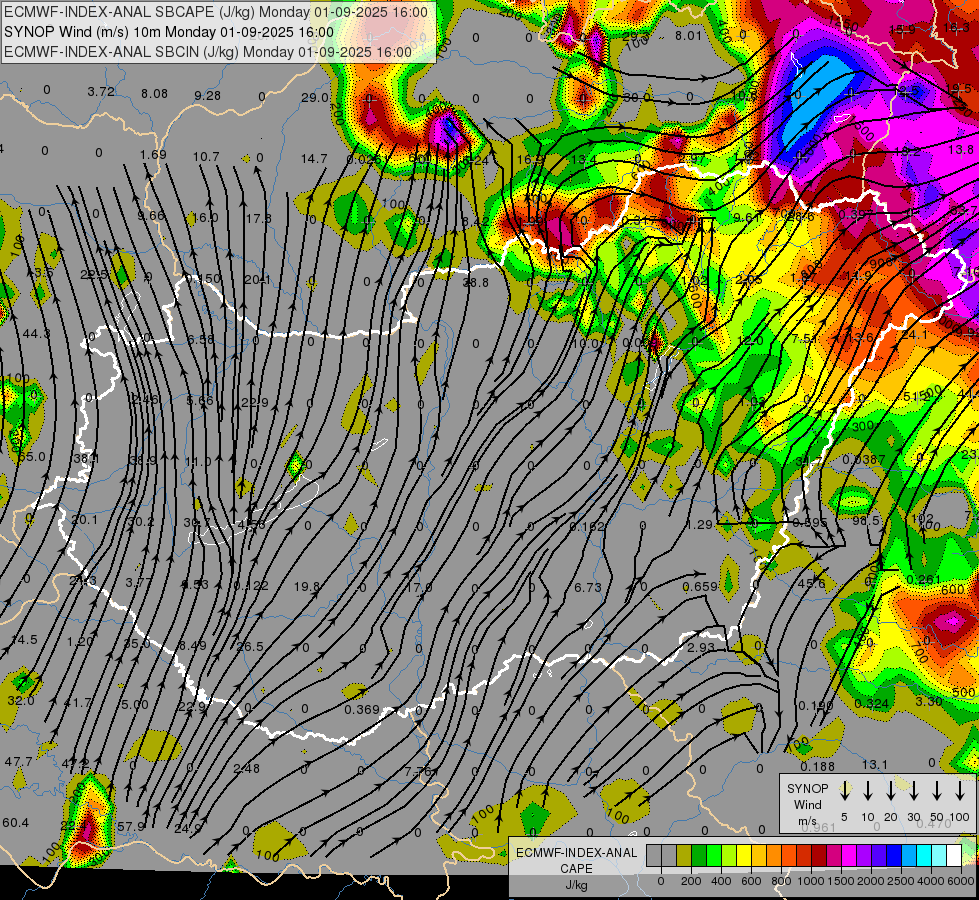Click the map value '44.3'
Image resolution: width=979 pixels, height=900 pixels.
click(x=36, y=334)
